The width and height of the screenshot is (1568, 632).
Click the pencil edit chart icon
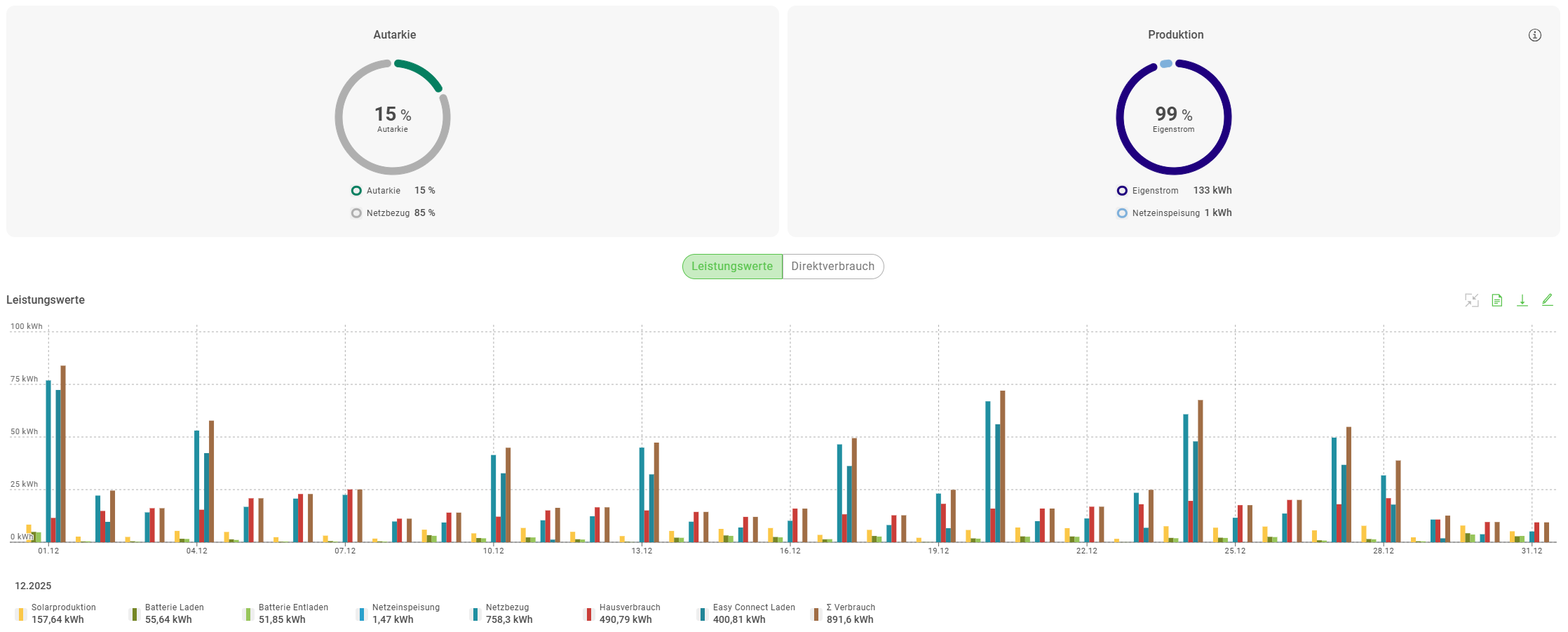pyautogui.click(x=1547, y=300)
